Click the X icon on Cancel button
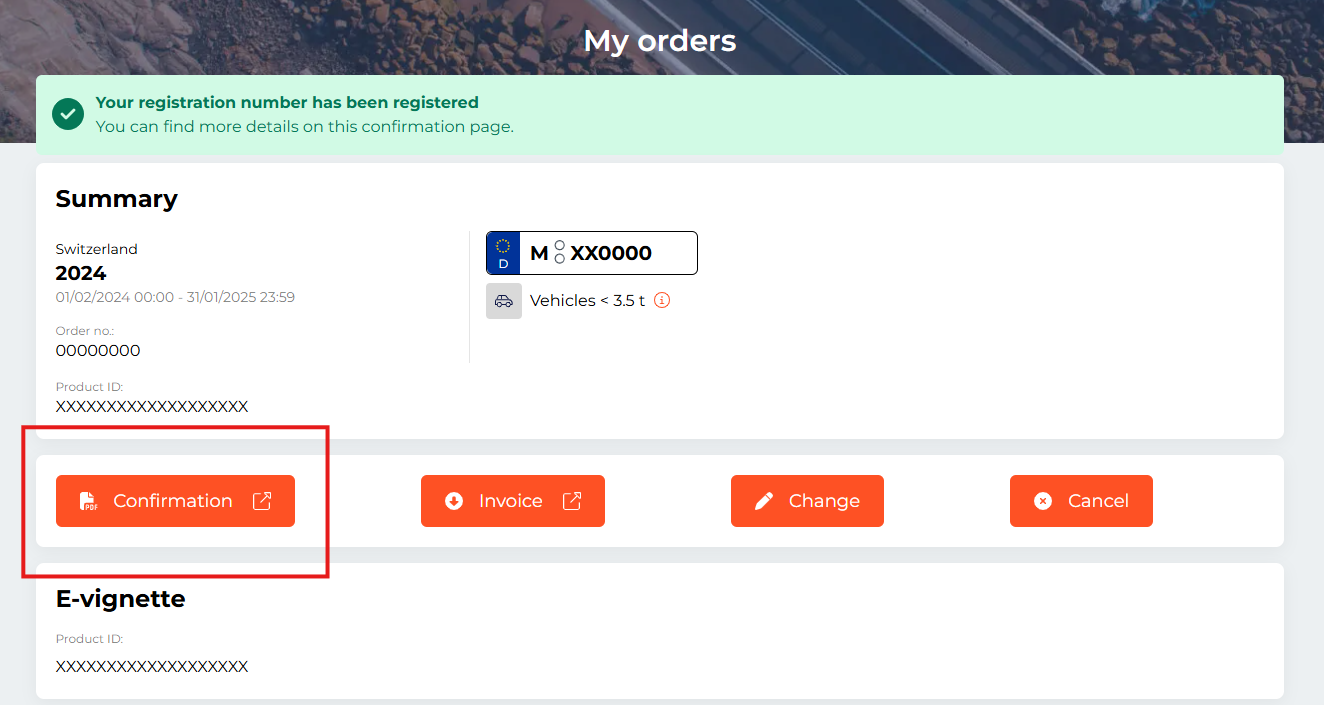The width and height of the screenshot is (1324, 705). (1043, 501)
